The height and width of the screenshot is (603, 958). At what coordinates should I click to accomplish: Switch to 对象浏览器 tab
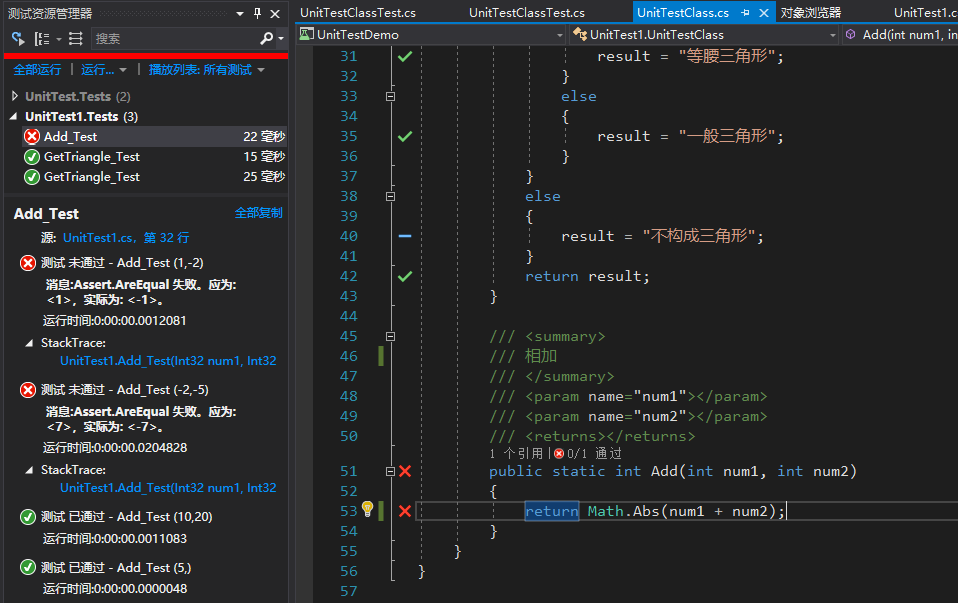pyautogui.click(x=811, y=13)
